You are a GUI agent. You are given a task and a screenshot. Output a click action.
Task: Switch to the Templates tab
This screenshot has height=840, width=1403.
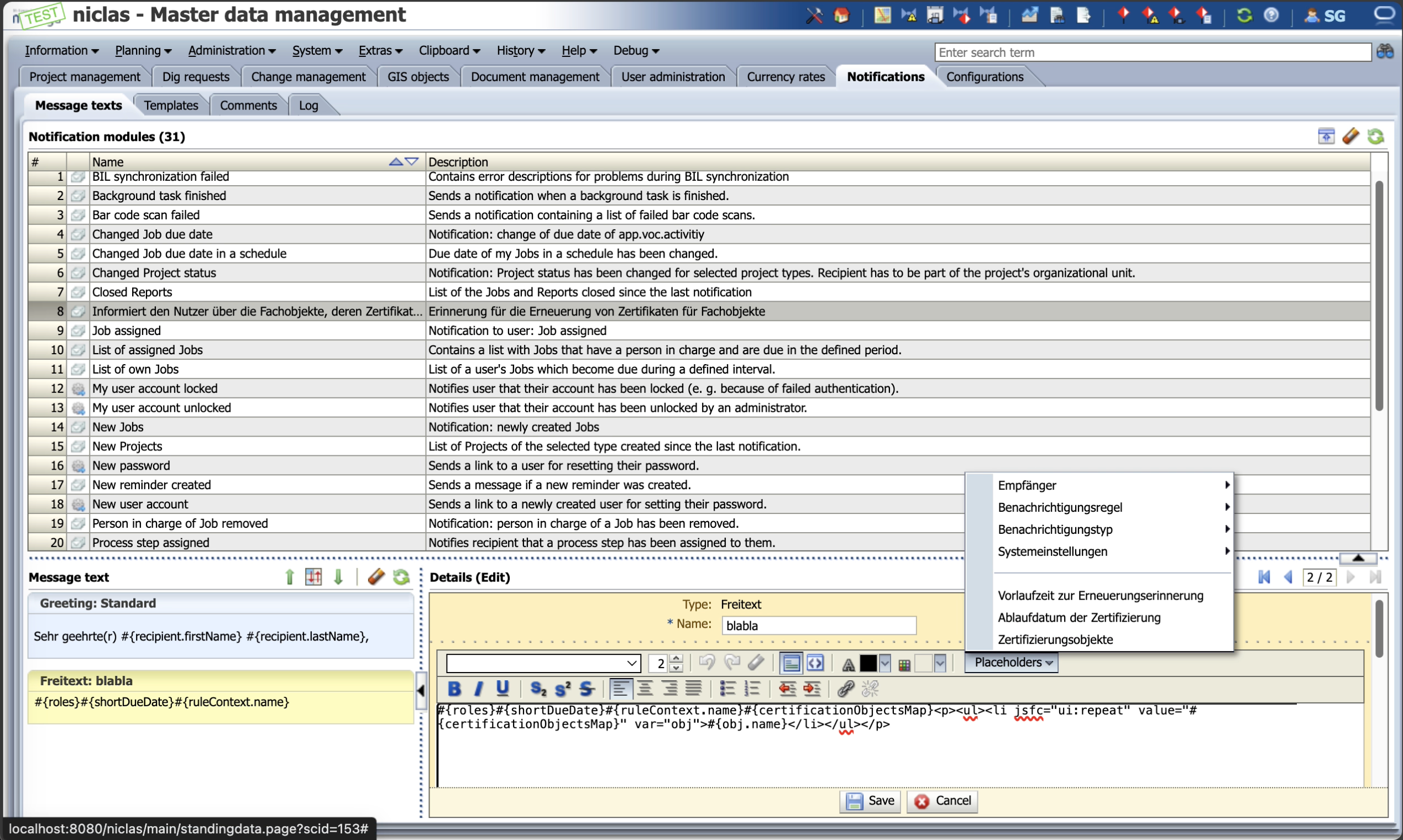coord(171,106)
